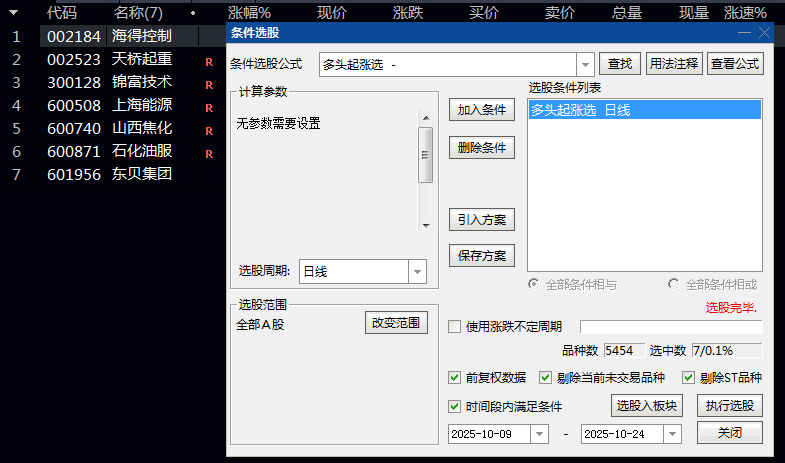This screenshot has height=463, width=785.
Task: Click the 查找 button
Action: click(x=620, y=64)
